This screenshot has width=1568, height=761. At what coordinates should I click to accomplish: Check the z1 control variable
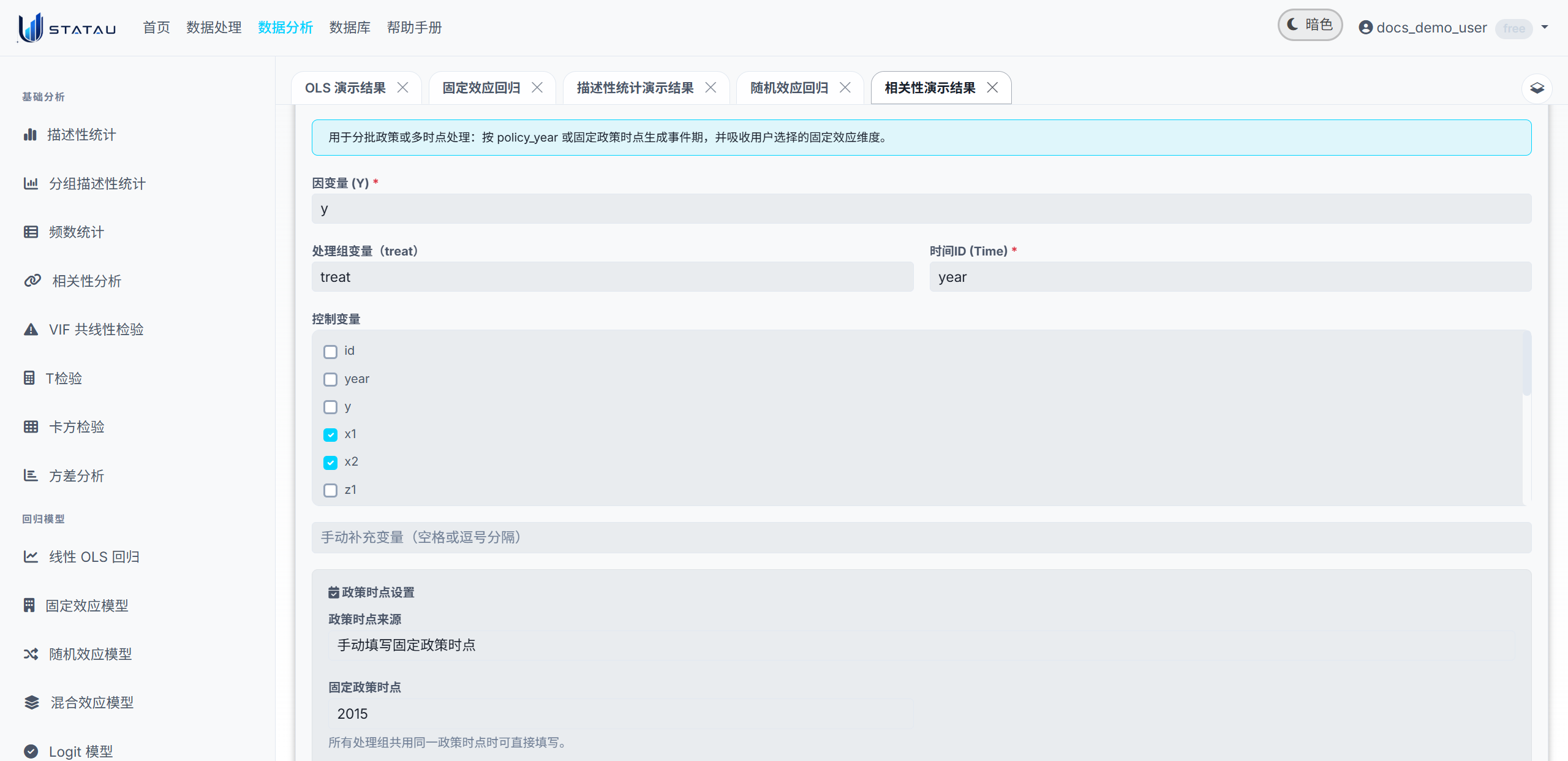coord(331,490)
